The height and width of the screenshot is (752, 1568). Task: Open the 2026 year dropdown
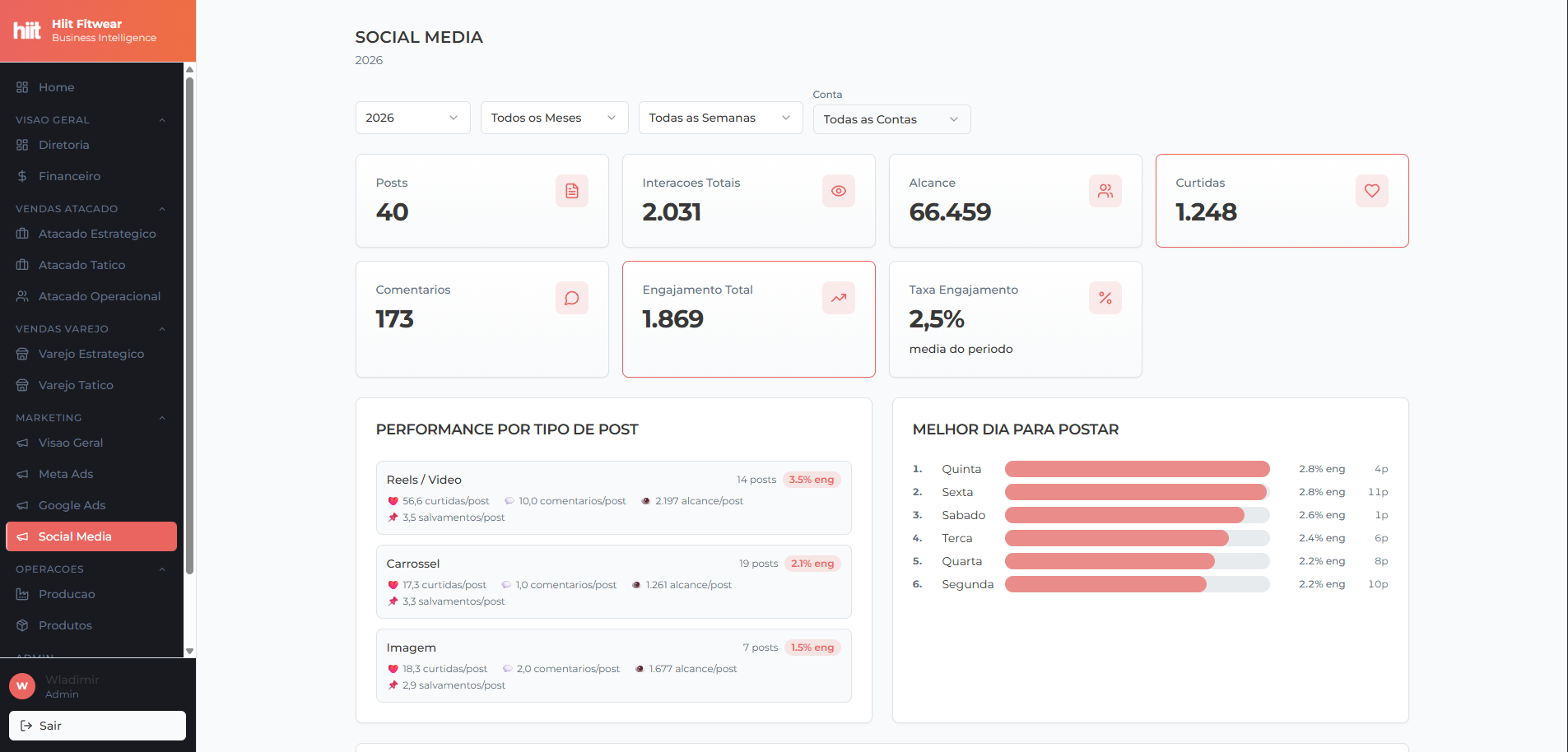click(412, 118)
